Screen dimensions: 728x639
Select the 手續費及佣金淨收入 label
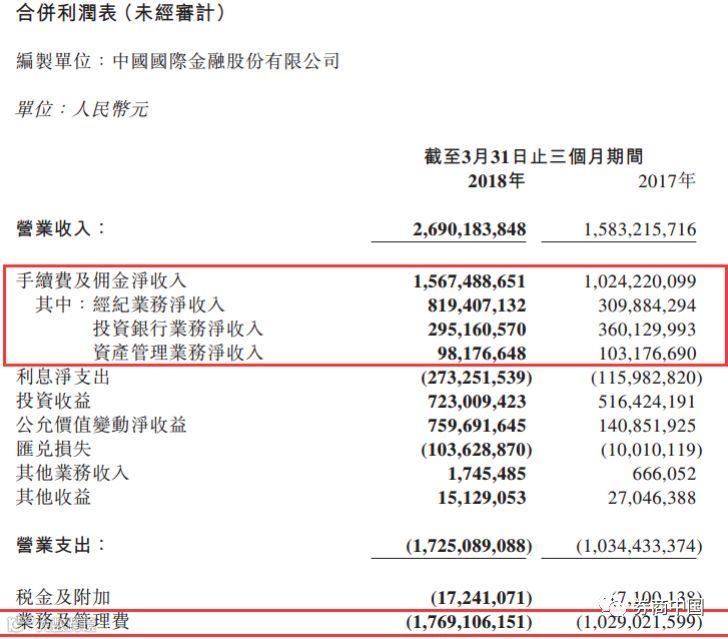(x=101, y=281)
